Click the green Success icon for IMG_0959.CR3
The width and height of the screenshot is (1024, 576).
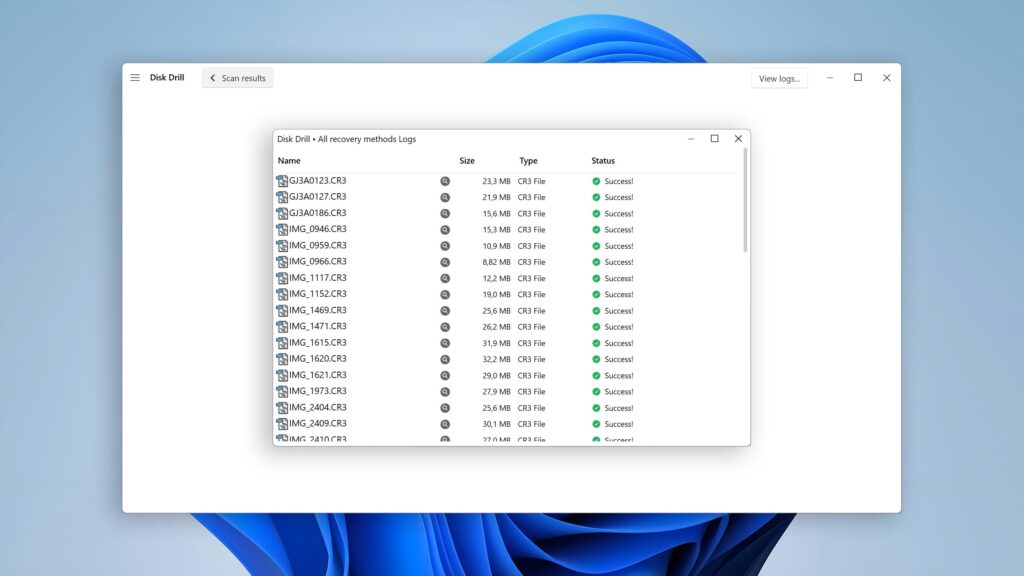pyautogui.click(x=598, y=245)
